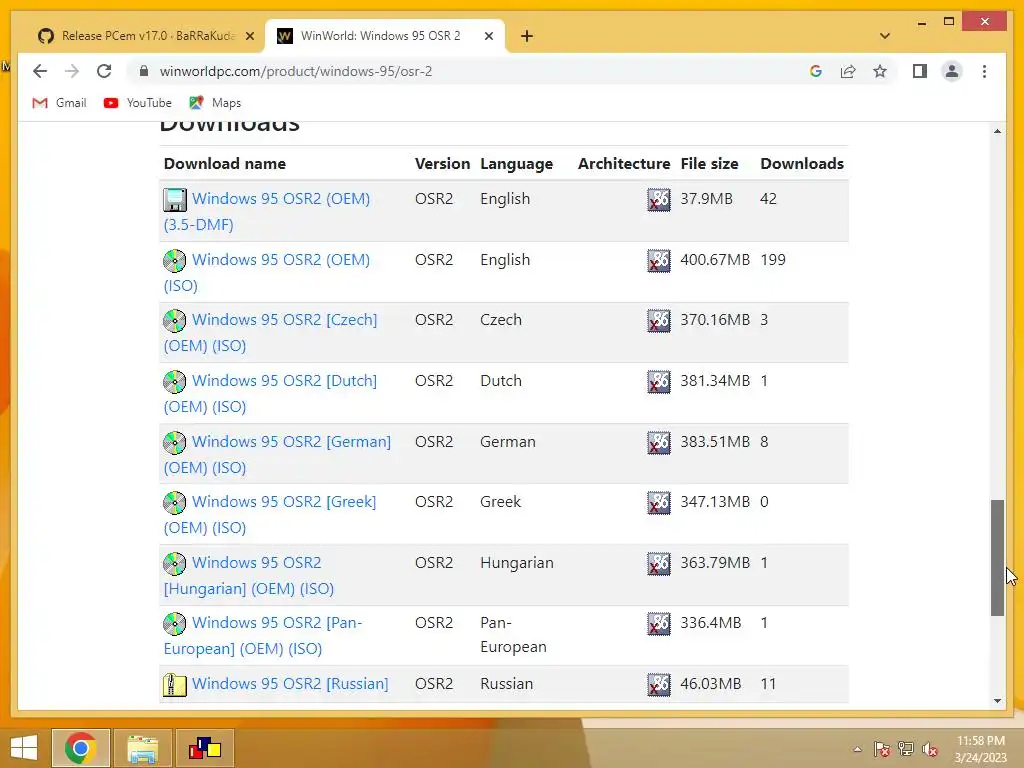Click x86 architecture icon in Hungarian row
The width and height of the screenshot is (1024, 768).
point(658,564)
